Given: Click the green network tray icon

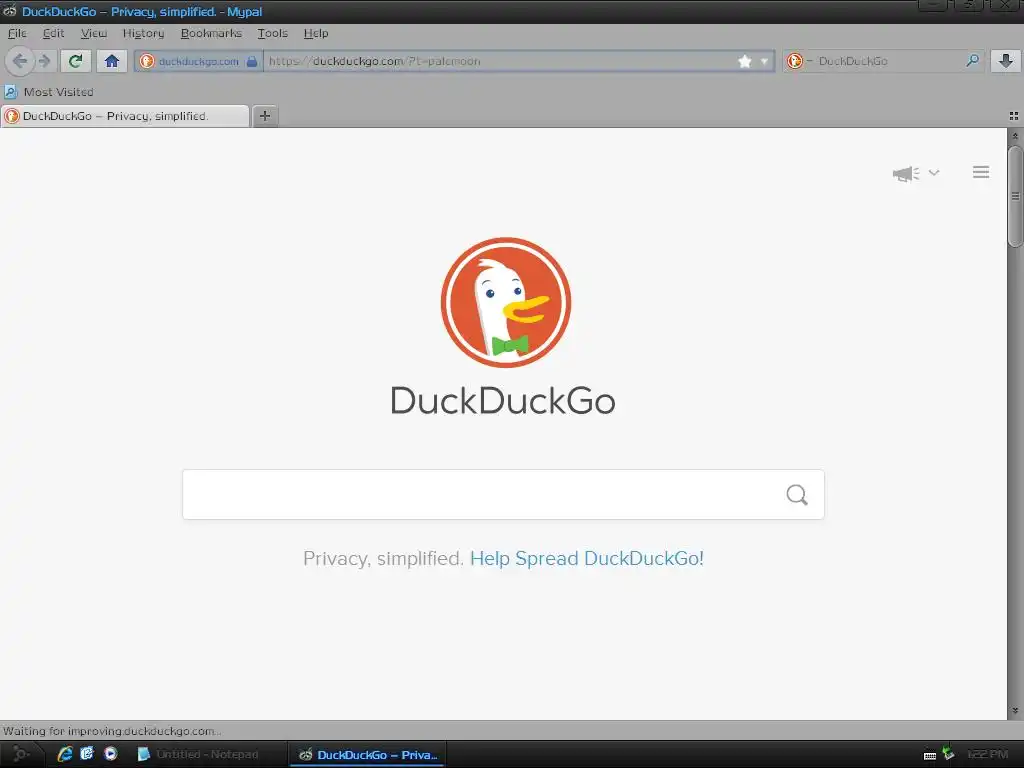Looking at the screenshot, I should [x=948, y=754].
